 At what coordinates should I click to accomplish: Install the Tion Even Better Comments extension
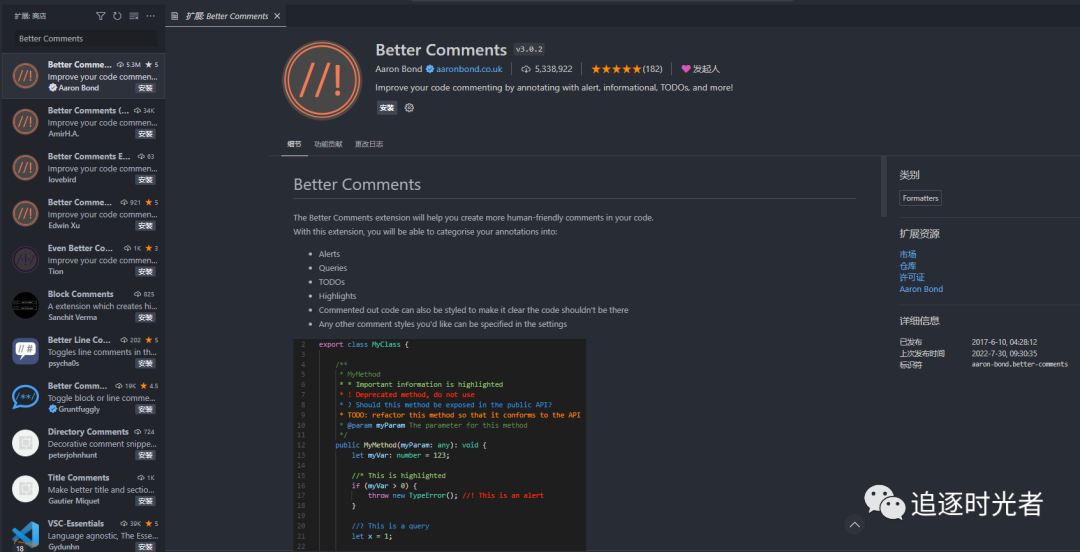click(145, 272)
